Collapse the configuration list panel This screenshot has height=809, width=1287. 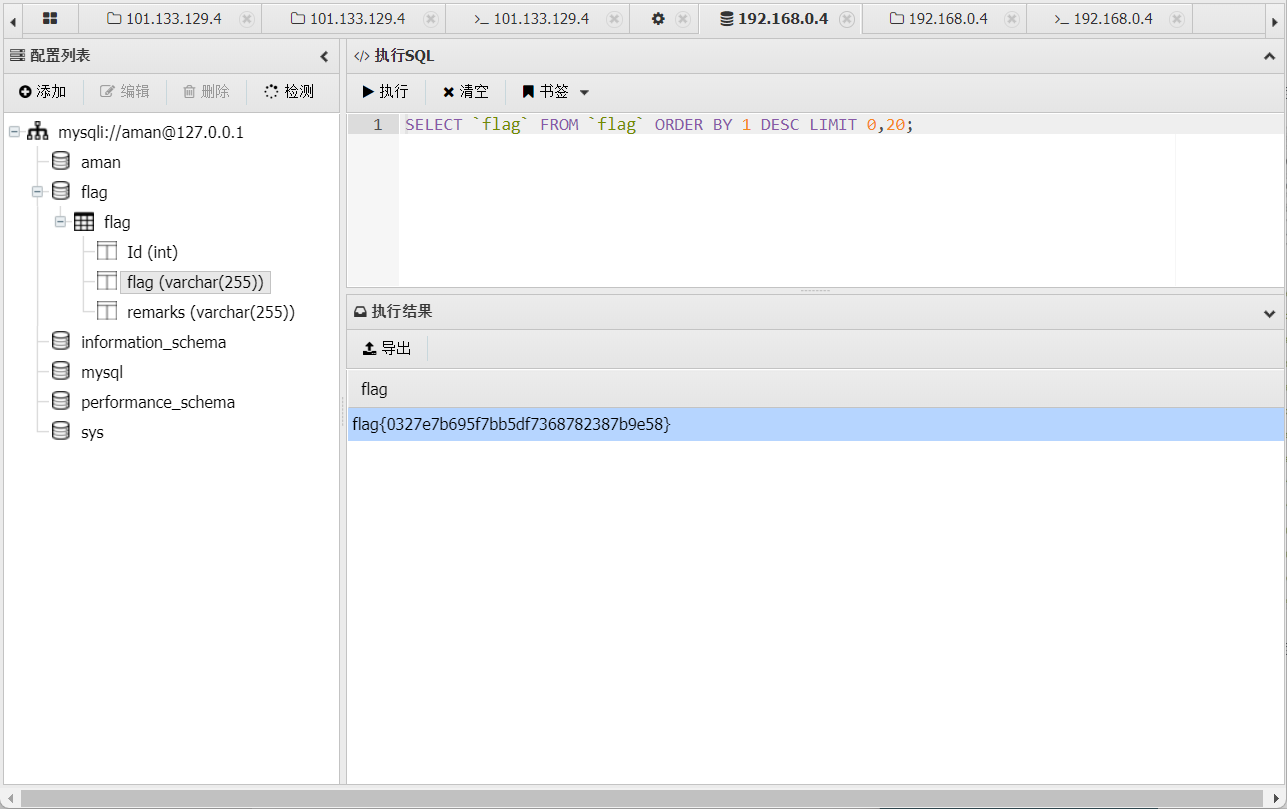pyautogui.click(x=324, y=57)
